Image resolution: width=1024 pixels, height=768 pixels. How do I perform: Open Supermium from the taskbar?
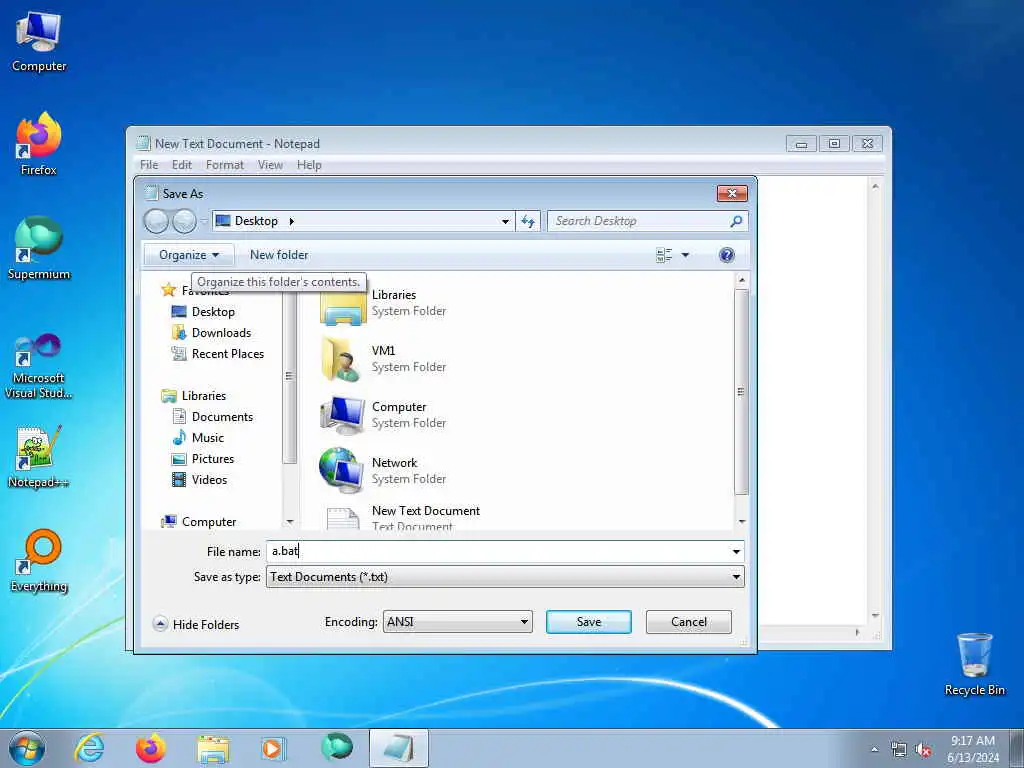click(336, 747)
